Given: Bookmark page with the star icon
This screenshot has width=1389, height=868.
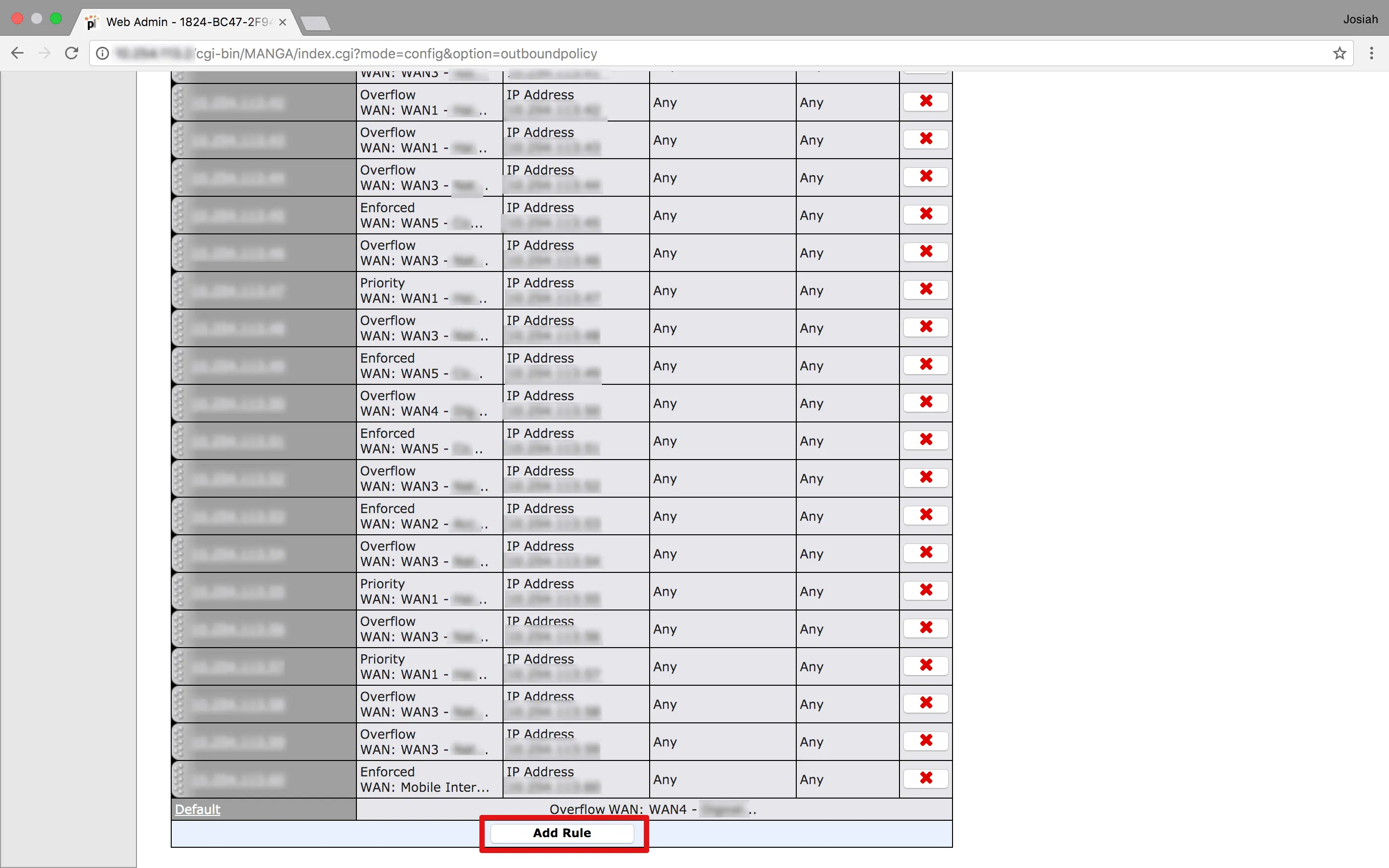Looking at the screenshot, I should [1339, 54].
